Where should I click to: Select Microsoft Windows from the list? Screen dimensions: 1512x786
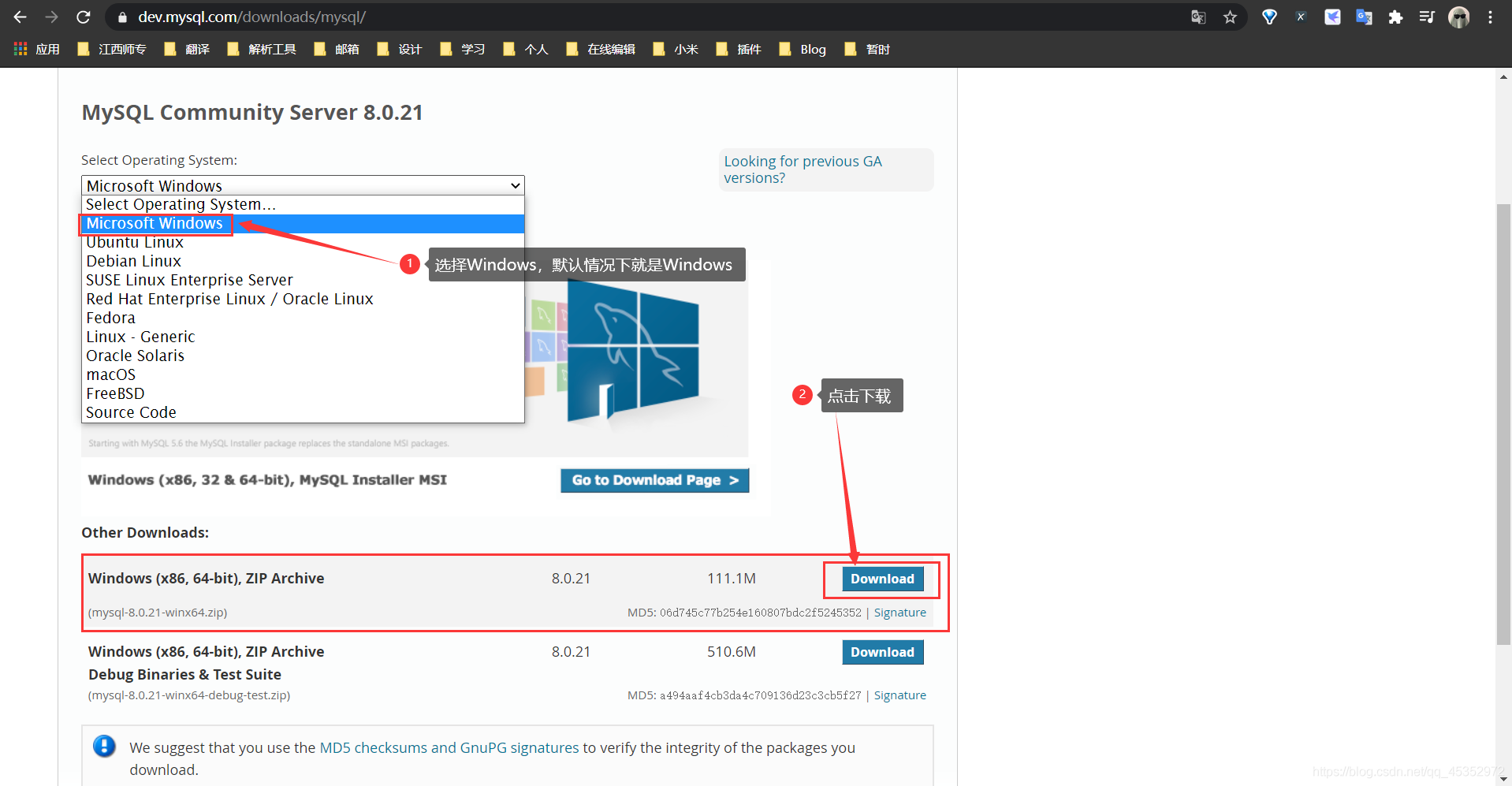click(x=303, y=223)
